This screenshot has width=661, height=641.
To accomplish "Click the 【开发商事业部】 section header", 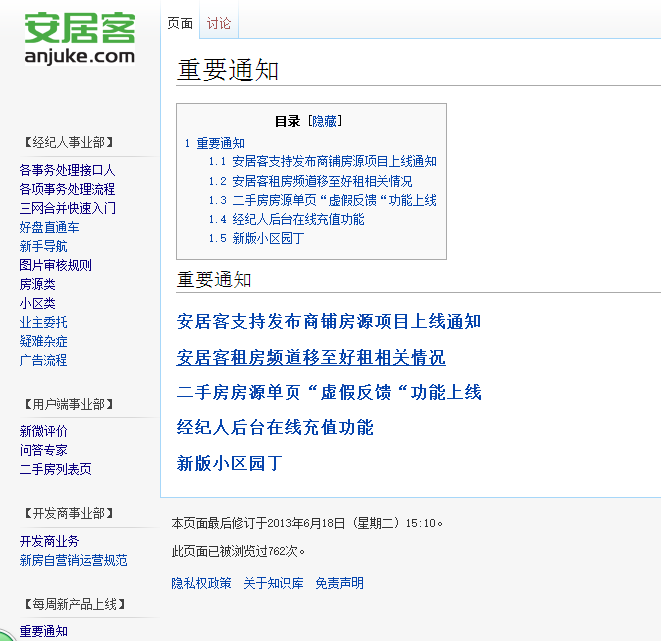I will tap(69, 513).
